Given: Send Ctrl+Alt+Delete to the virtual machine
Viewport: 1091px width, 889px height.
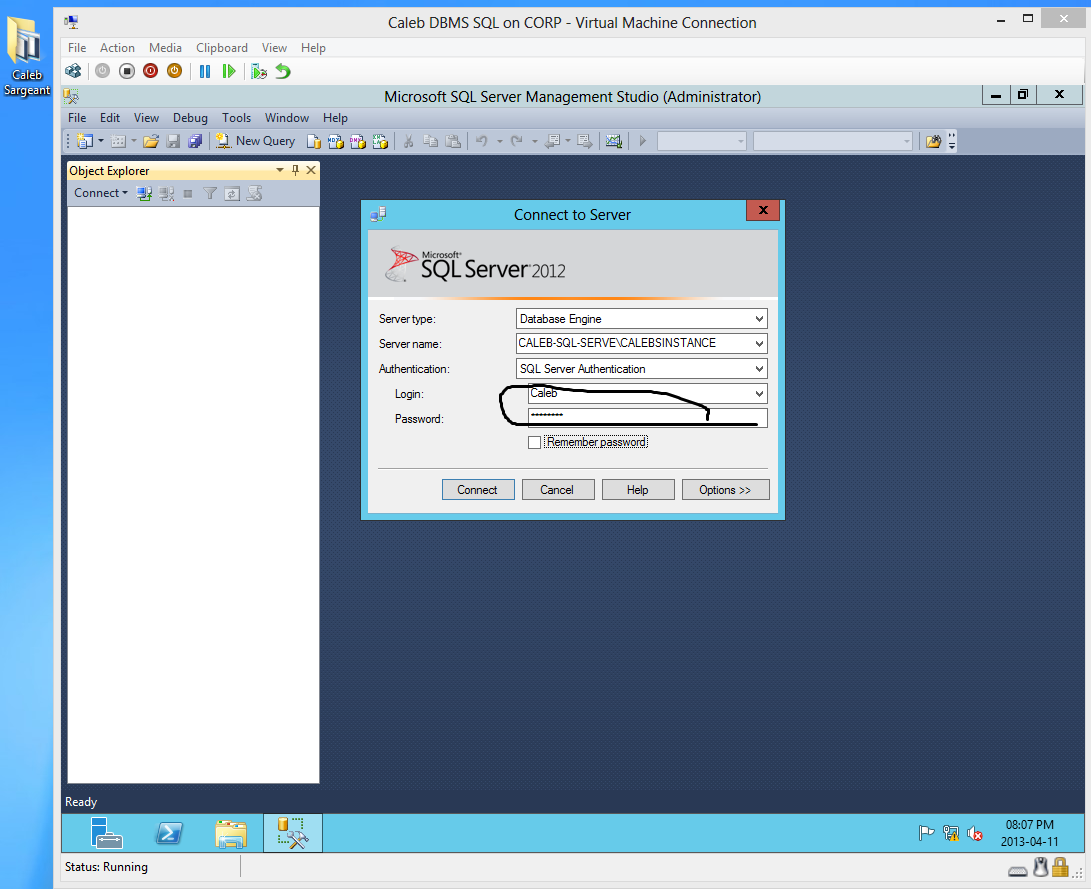Looking at the screenshot, I should [x=73, y=71].
